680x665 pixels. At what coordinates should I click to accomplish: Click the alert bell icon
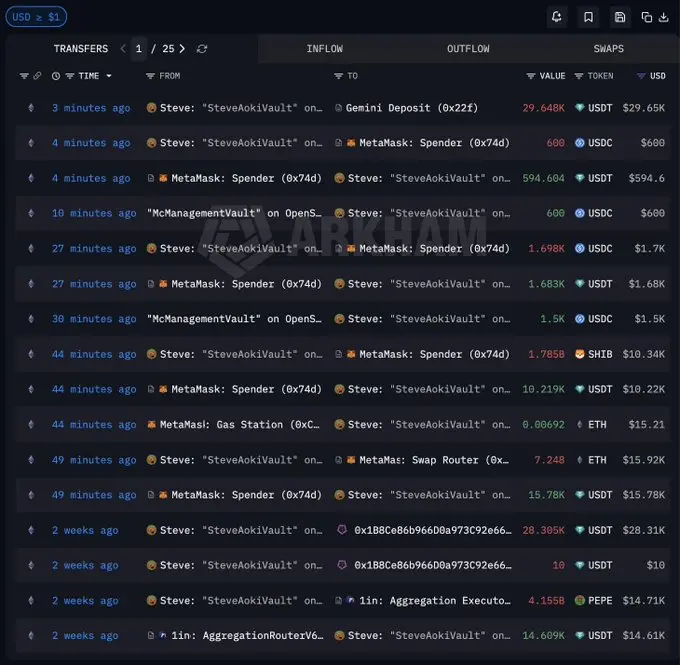pyautogui.click(x=556, y=17)
